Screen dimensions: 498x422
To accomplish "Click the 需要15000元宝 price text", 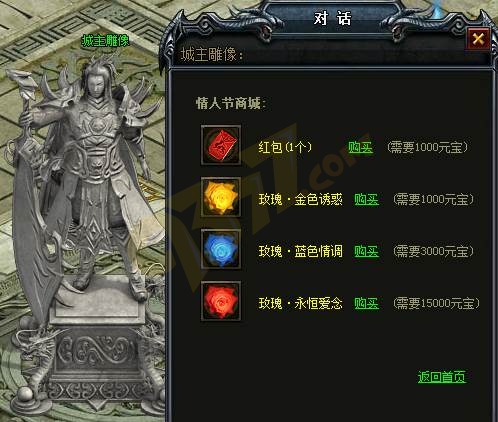I will 437,303.
